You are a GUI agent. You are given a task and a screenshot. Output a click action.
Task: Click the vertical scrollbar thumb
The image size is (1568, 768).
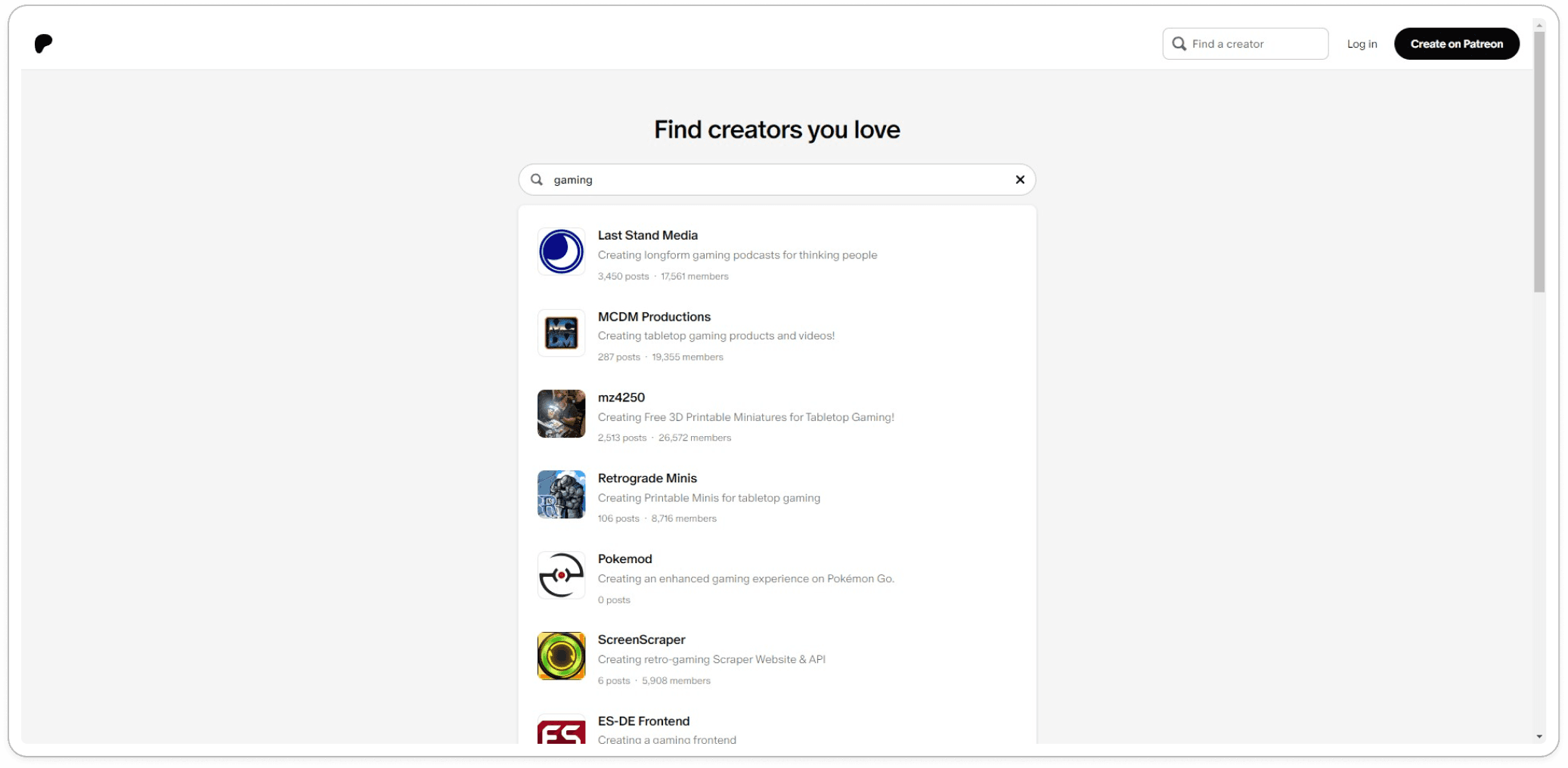coord(1539,162)
